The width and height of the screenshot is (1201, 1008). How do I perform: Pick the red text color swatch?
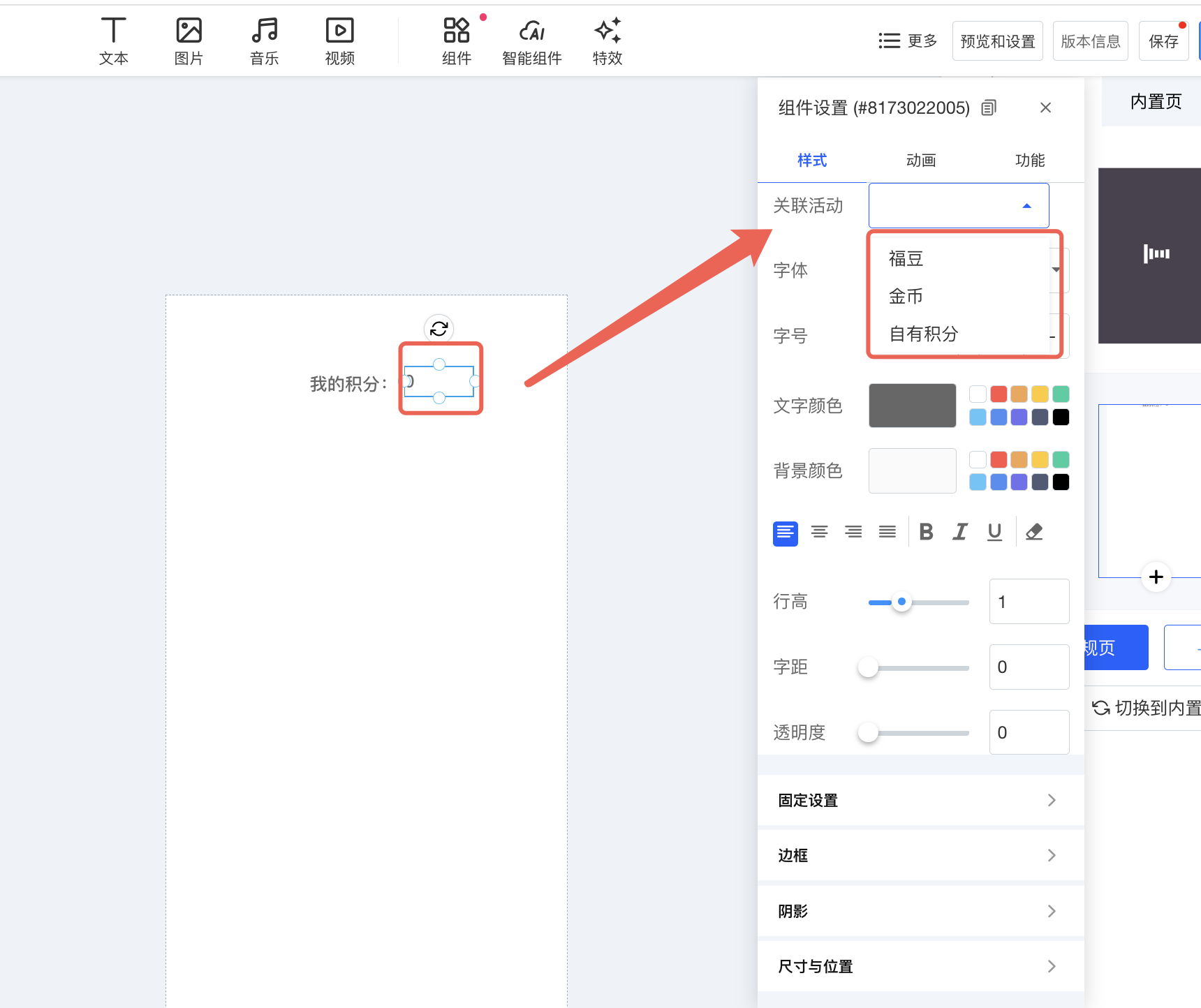[x=999, y=394]
